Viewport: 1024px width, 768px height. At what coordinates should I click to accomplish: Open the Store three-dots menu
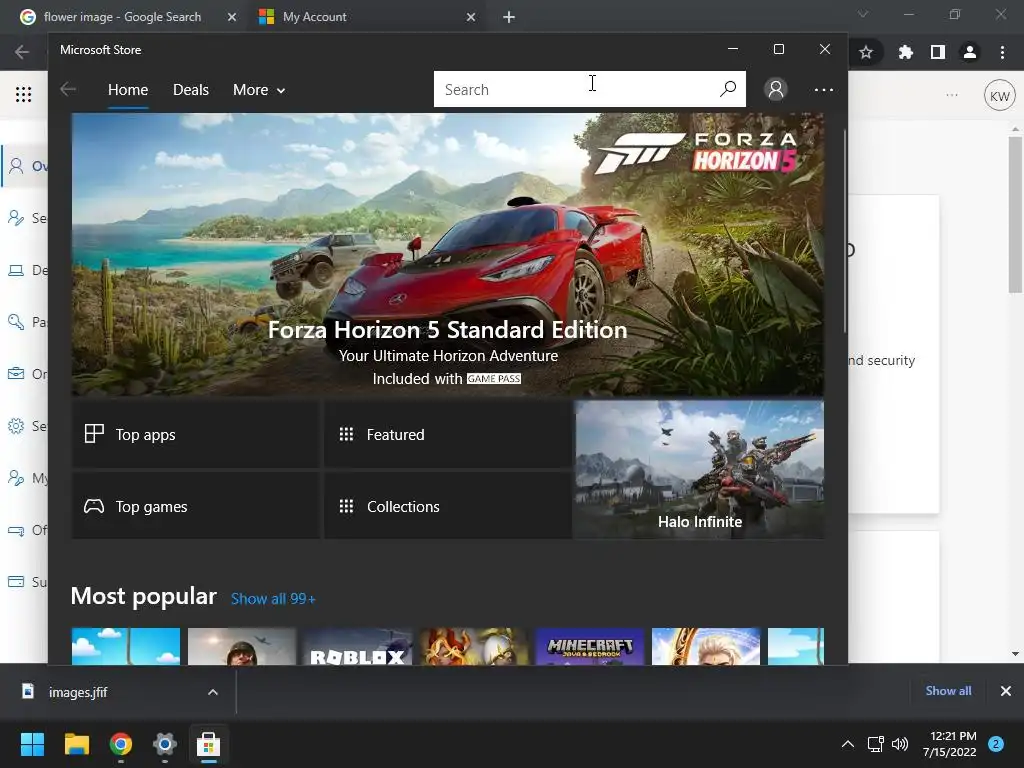click(824, 89)
